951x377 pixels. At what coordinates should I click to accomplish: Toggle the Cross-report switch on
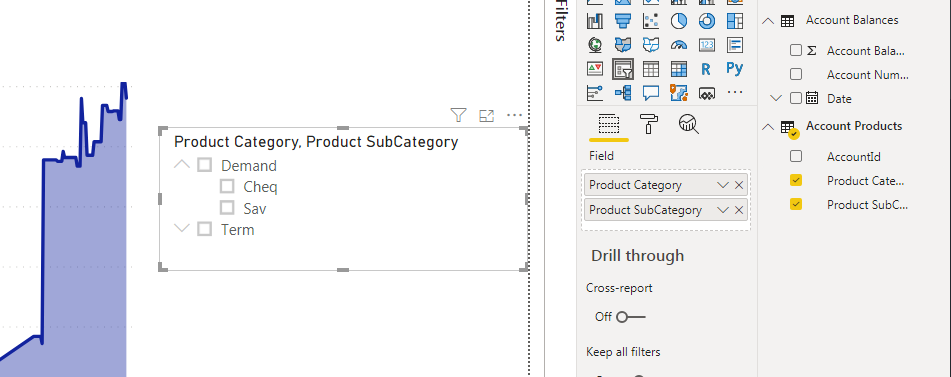(631, 317)
